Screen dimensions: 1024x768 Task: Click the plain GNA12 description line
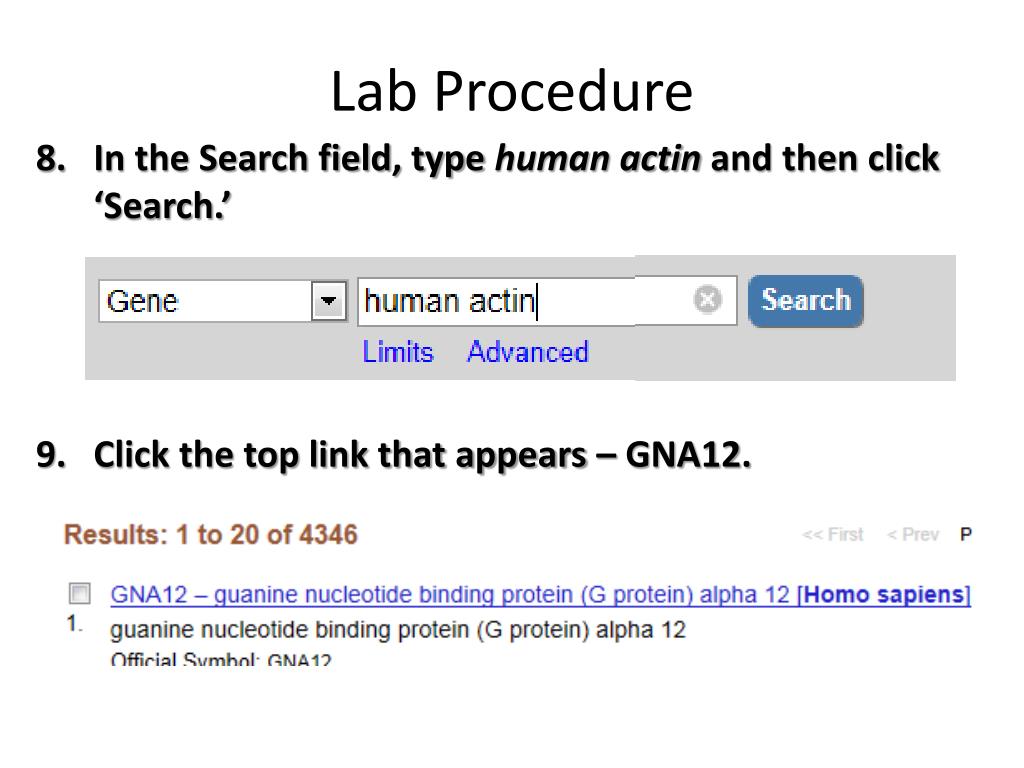pyautogui.click(x=398, y=630)
